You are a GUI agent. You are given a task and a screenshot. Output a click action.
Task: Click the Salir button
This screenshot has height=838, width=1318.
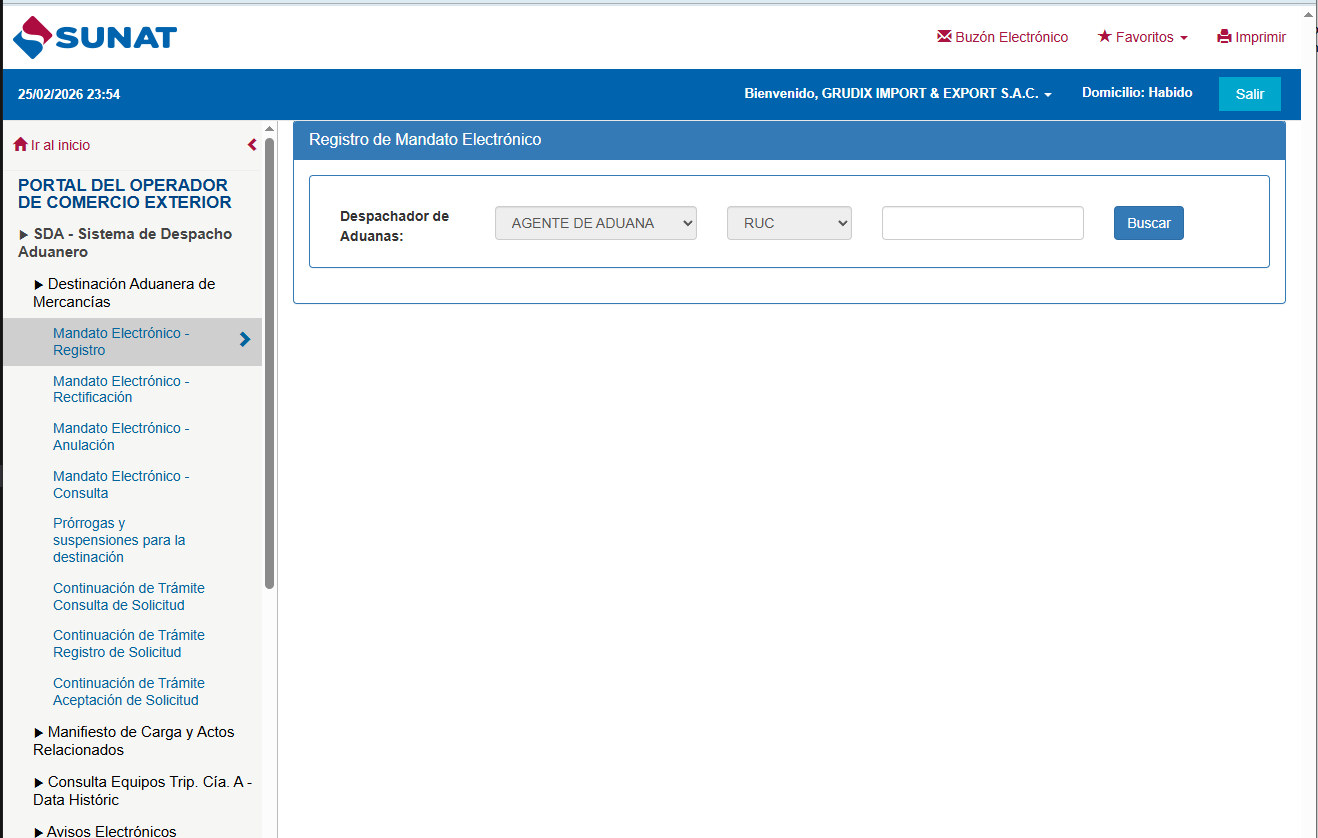point(1249,94)
